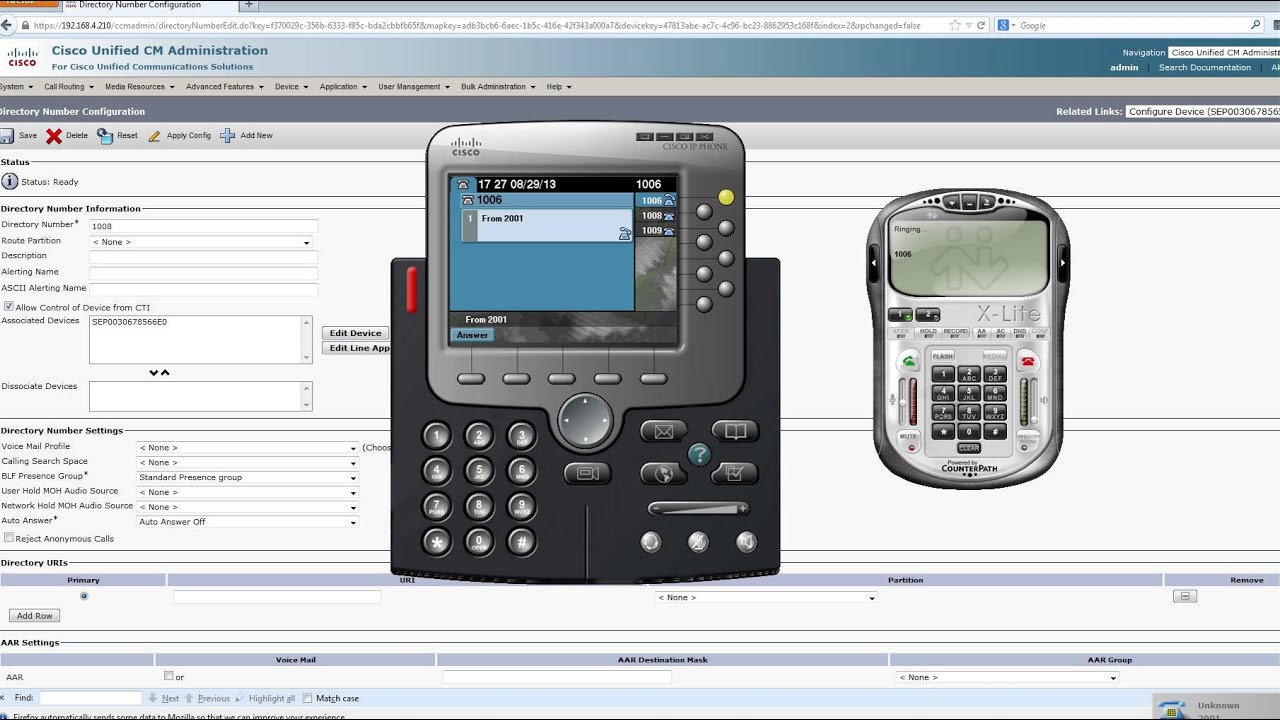Image resolution: width=1280 pixels, height=720 pixels.
Task: Open the AAR Group dropdown
Action: pos(1007,678)
